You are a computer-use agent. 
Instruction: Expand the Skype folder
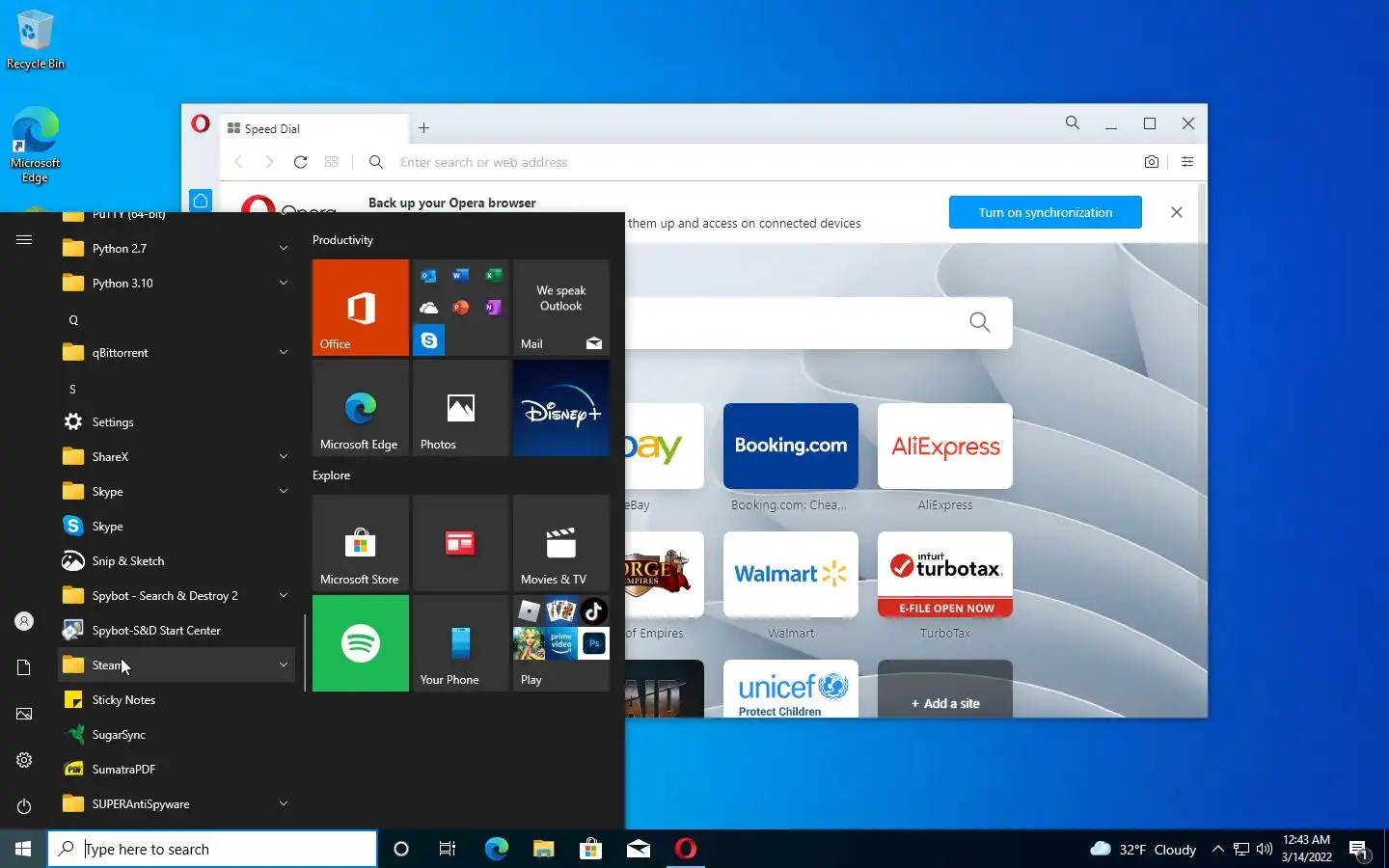point(177,492)
